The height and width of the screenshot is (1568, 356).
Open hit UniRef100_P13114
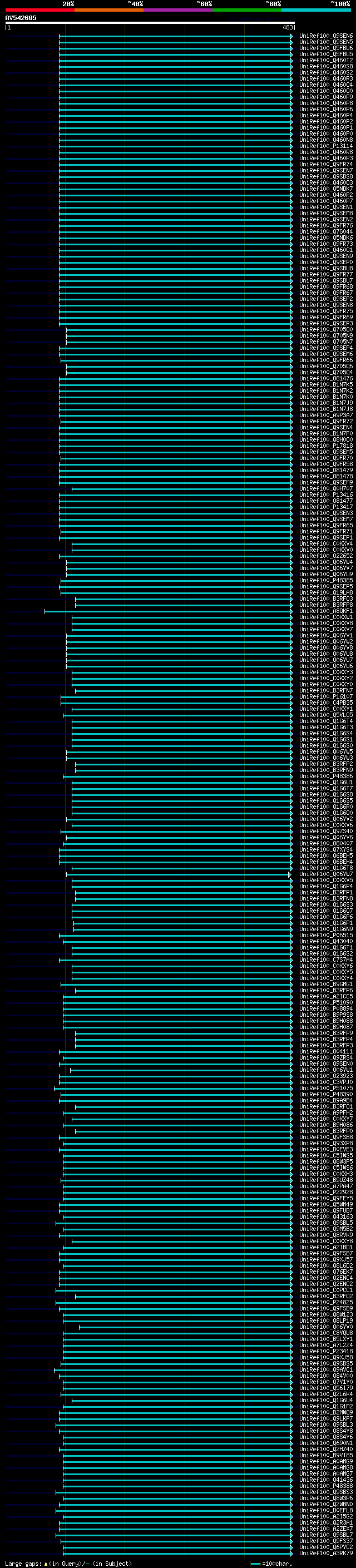(x=325, y=146)
